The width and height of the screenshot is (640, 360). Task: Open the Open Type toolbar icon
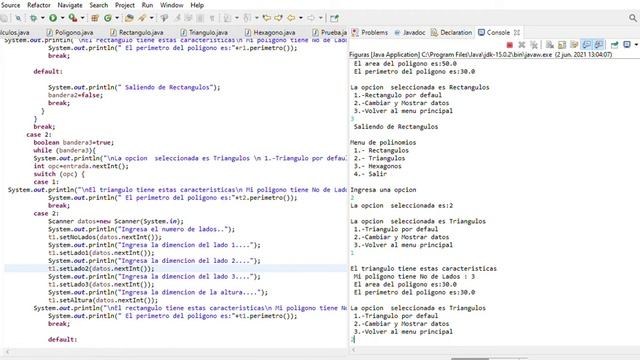pyautogui.click(x=129, y=18)
